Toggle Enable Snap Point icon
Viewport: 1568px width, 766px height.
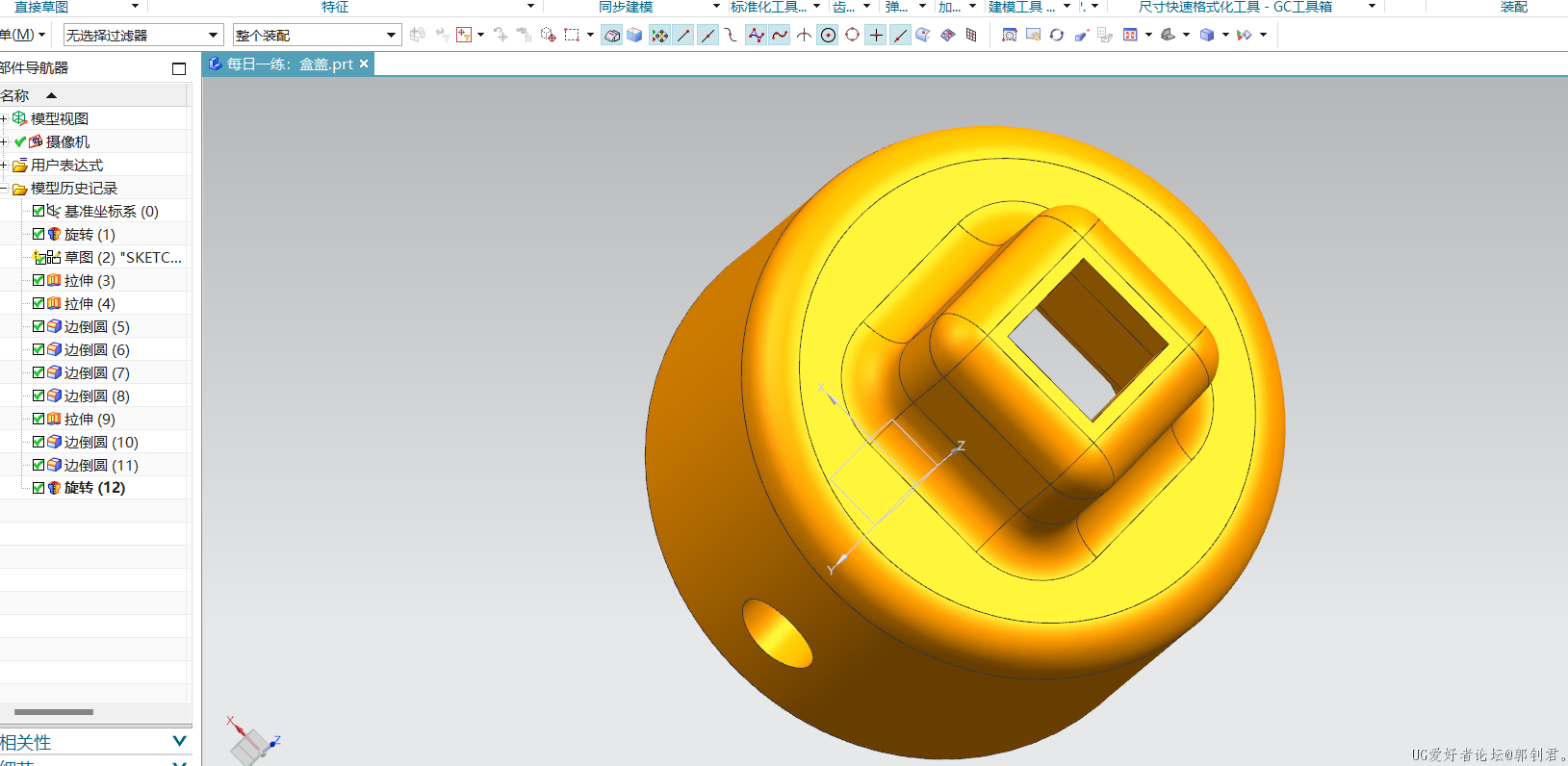pyautogui.click(x=659, y=35)
